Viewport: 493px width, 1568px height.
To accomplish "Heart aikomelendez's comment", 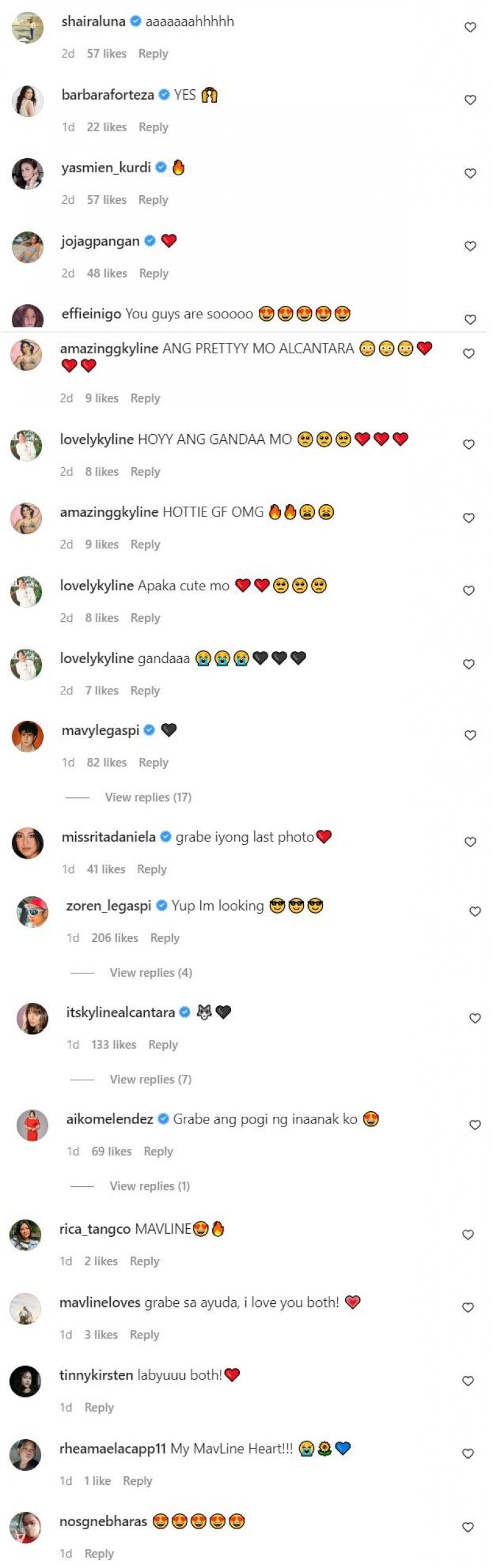I will click(x=475, y=1125).
